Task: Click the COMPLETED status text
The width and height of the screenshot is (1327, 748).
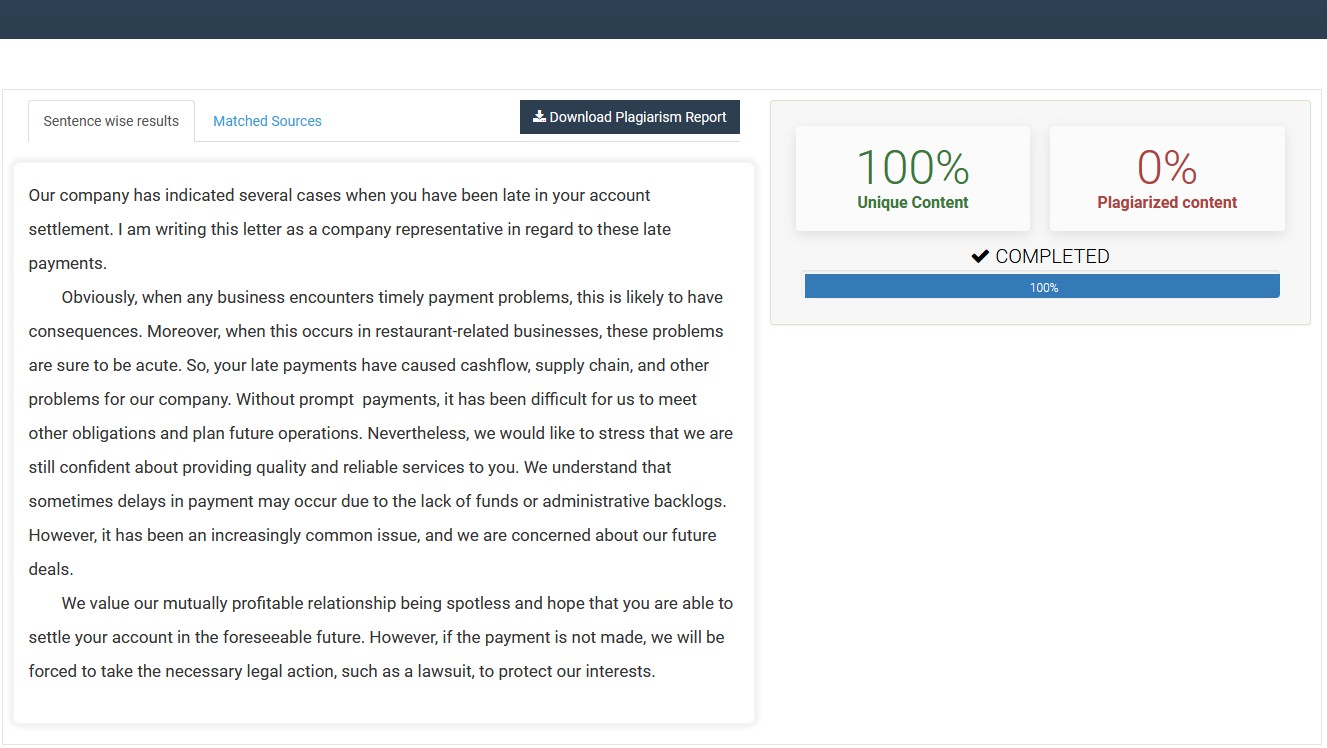Action: click(1052, 257)
